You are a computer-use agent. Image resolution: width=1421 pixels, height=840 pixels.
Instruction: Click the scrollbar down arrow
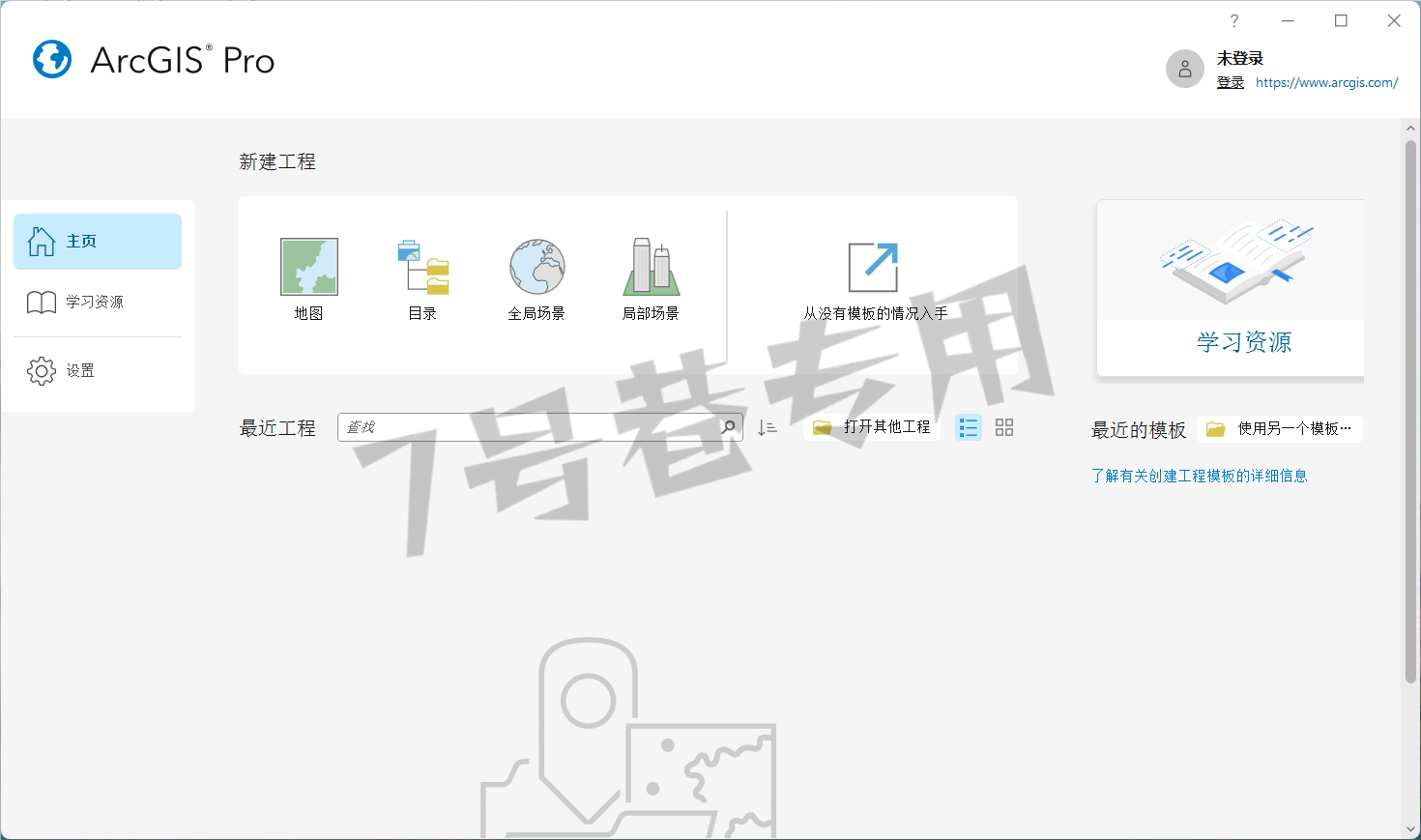[x=1410, y=829]
